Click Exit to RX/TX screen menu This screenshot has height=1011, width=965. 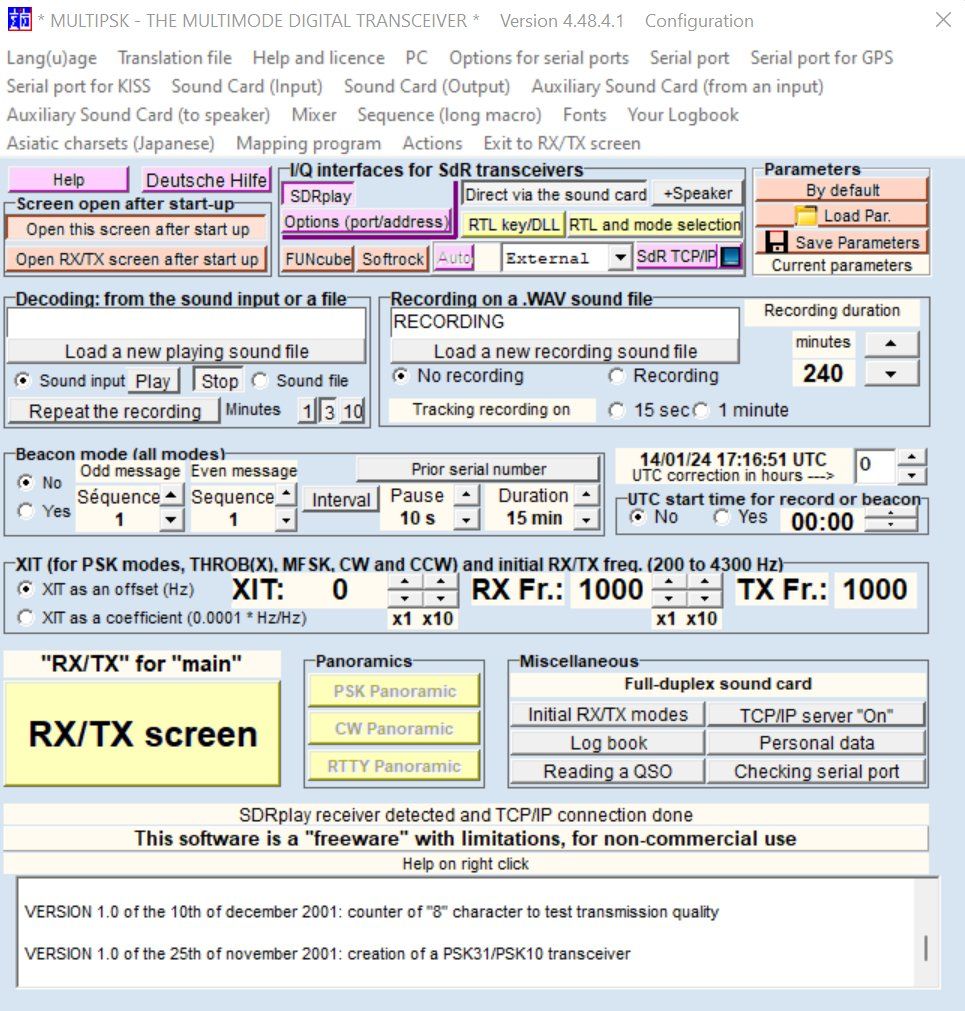click(562, 142)
